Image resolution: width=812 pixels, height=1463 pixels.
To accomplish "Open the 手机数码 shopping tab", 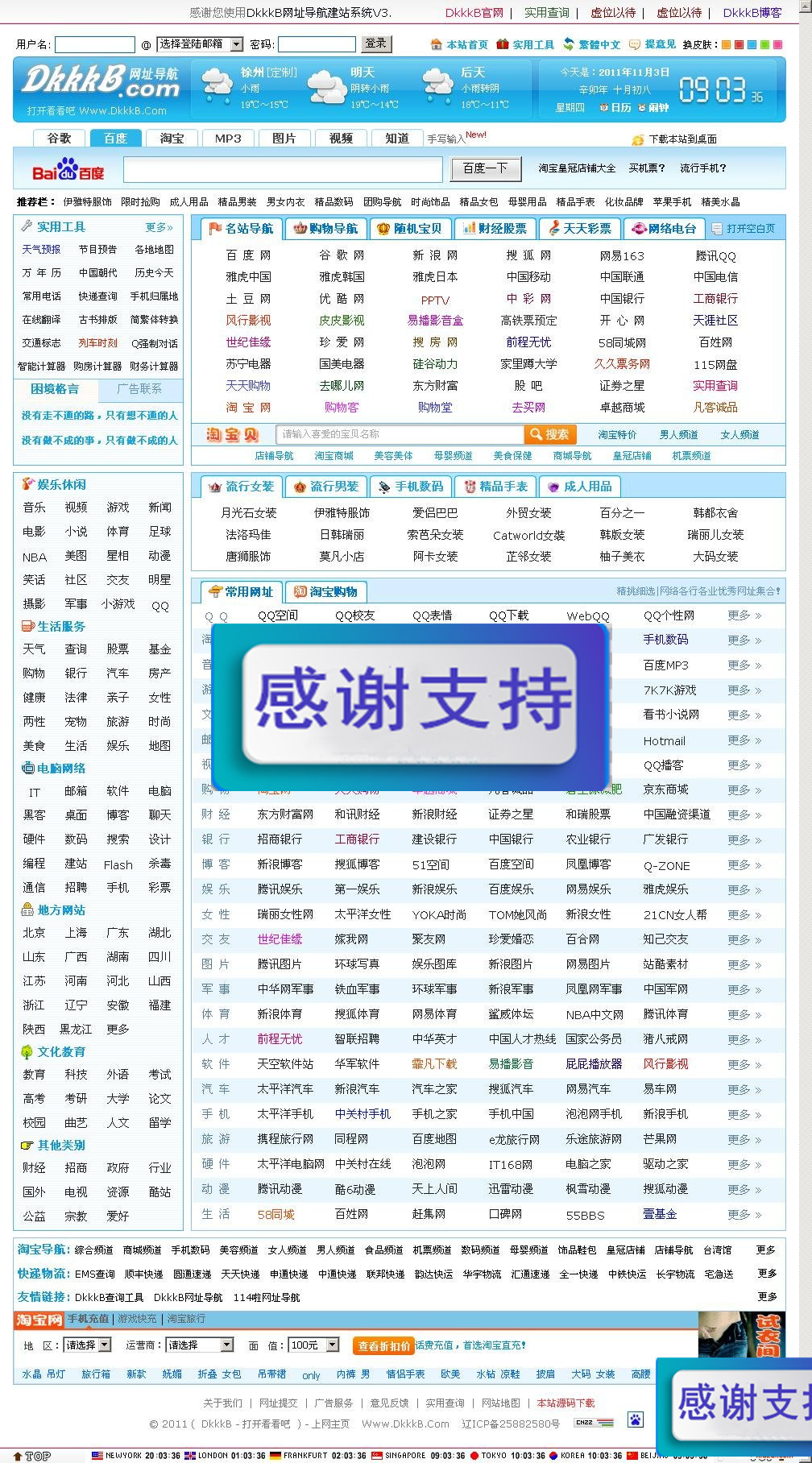I will pyautogui.click(x=411, y=487).
